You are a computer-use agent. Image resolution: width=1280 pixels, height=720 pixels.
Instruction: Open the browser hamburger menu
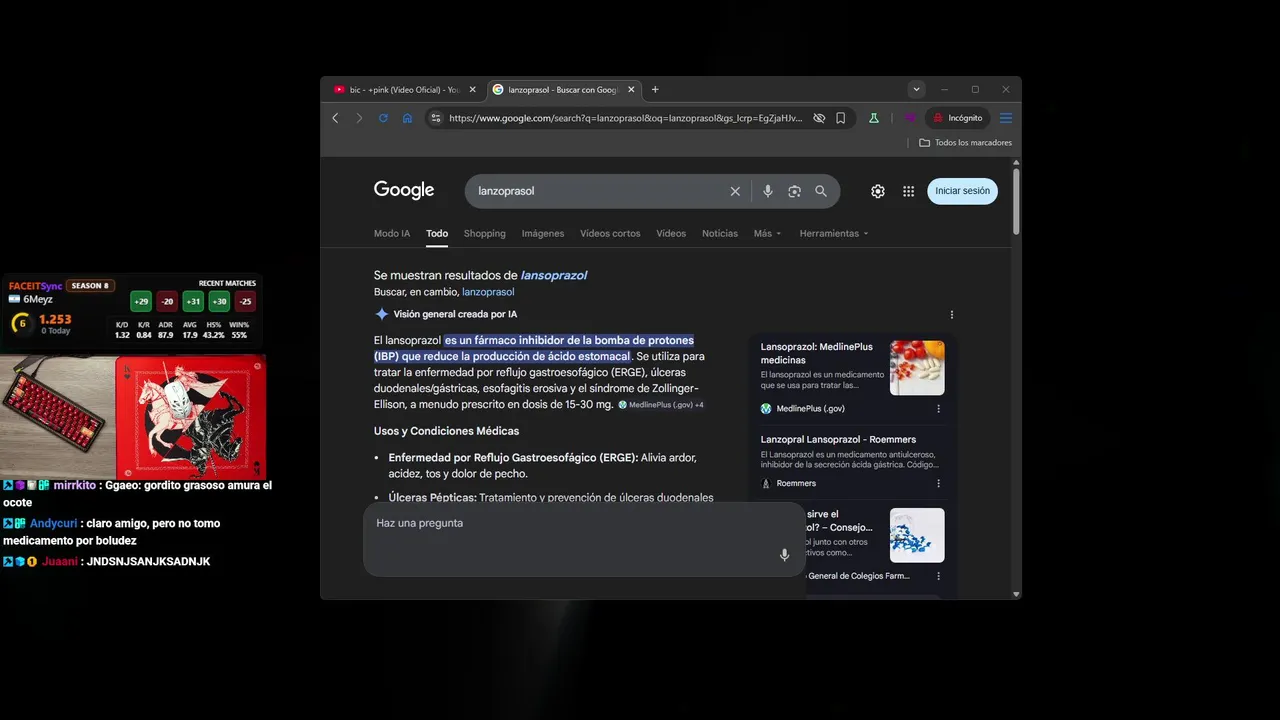(1006, 118)
